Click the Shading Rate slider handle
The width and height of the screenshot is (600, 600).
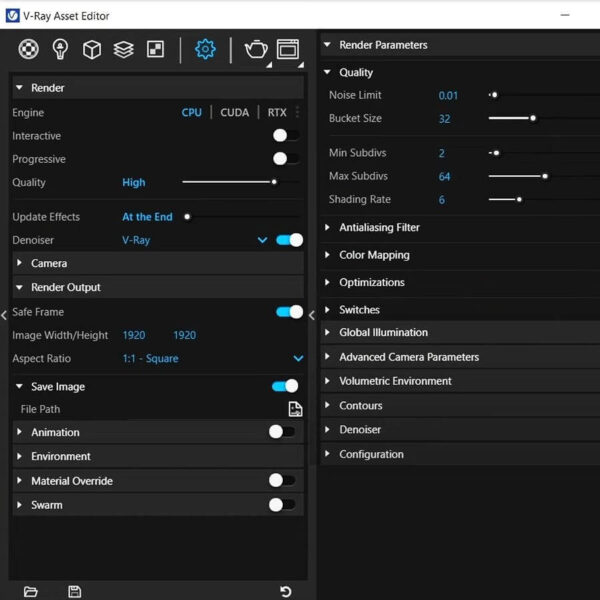[519, 199]
